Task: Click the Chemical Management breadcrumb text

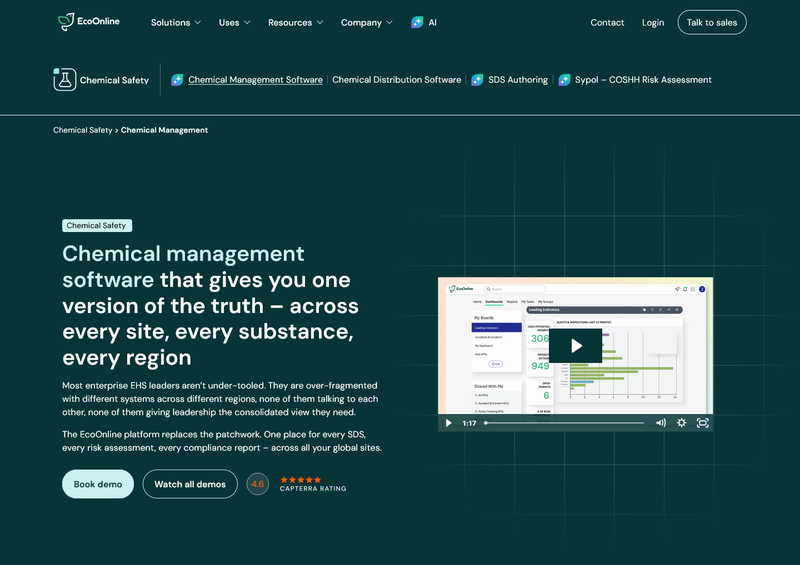Action: tap(164, 130)
